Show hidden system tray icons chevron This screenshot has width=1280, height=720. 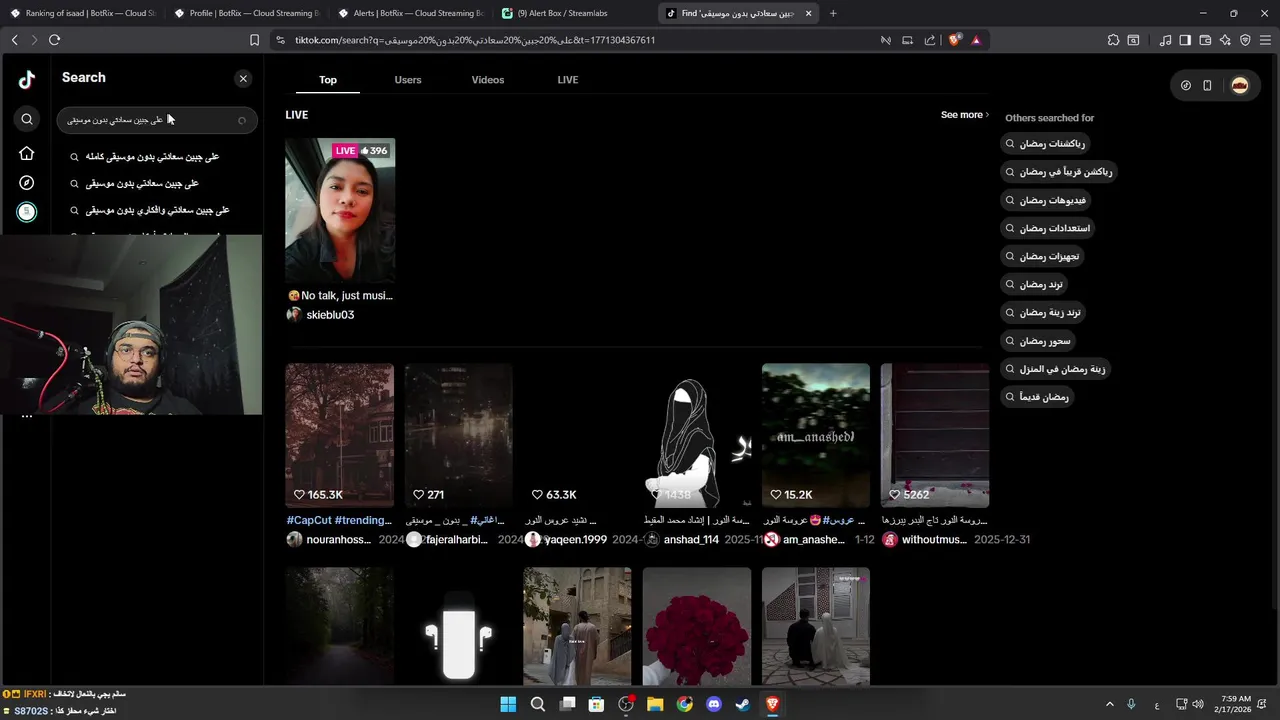pos(1109,704)
